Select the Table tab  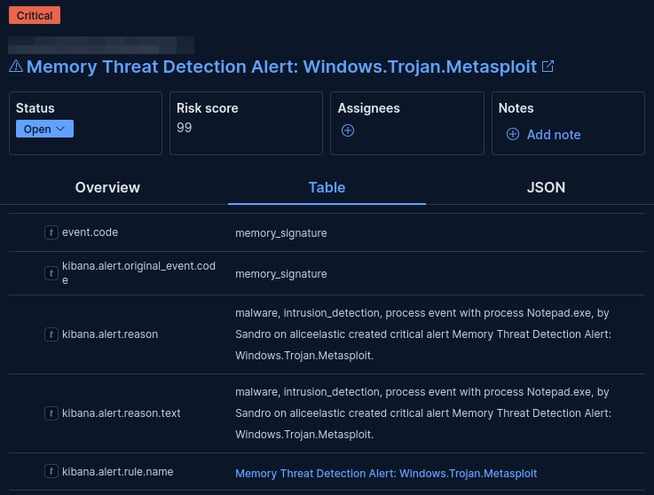tap(327, 188)
